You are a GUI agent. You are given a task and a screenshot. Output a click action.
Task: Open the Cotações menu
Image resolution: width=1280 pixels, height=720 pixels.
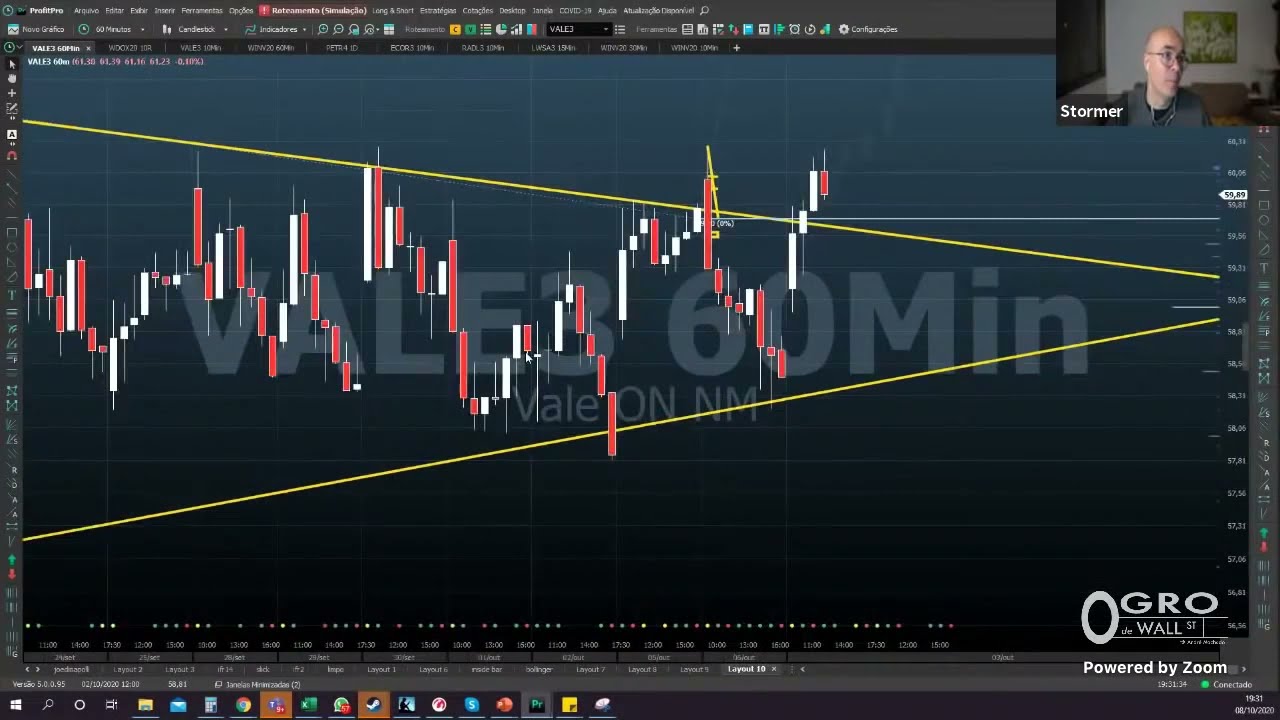coord(478,10)
